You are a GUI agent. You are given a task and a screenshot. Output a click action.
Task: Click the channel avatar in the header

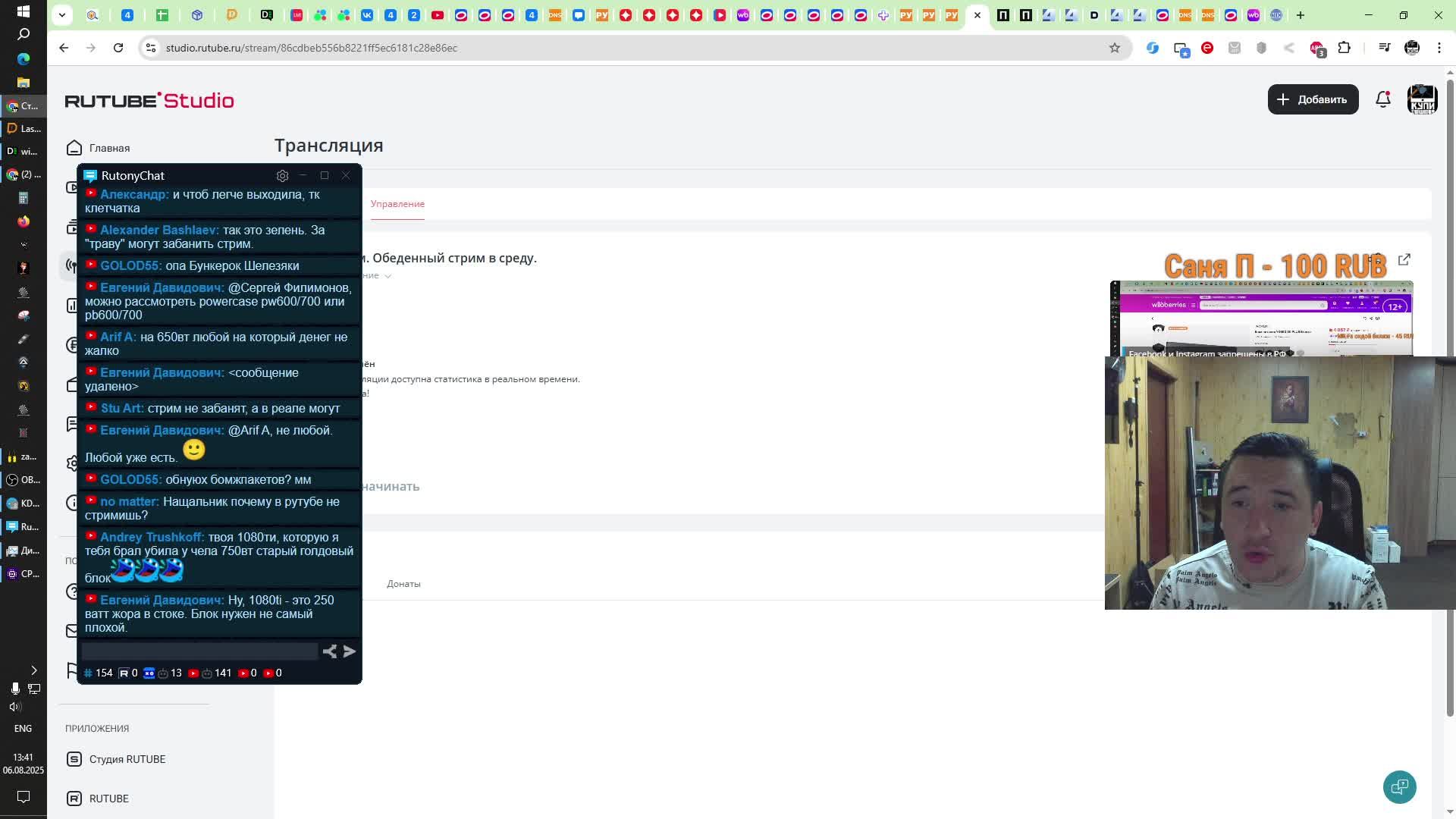(x=1422, y=99)
